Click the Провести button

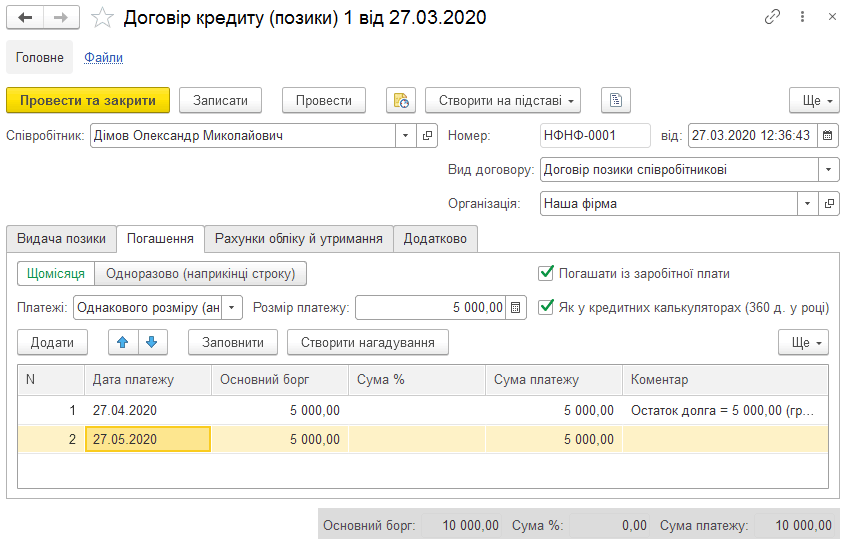pyautogui.click(x=324, y=100)
